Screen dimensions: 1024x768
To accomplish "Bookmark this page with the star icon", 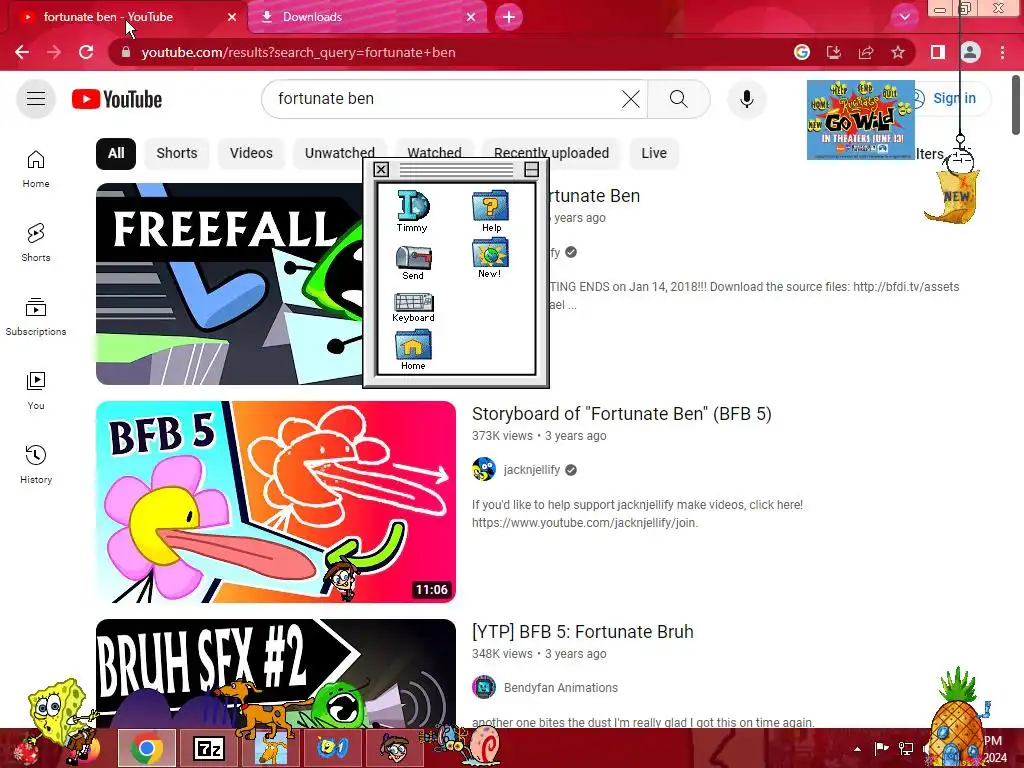I will 898,52.
